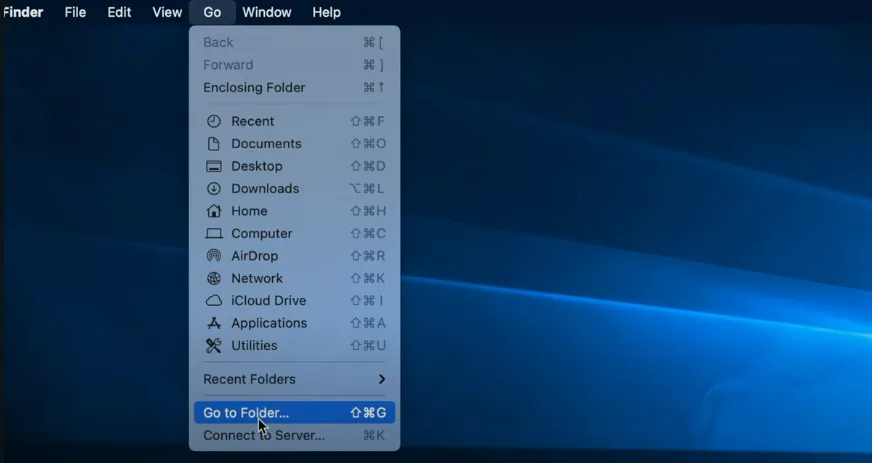This screenshot has width=872, height=463.
Task: Click the Downloads arrow icon
Action: [x=214, y=188]
